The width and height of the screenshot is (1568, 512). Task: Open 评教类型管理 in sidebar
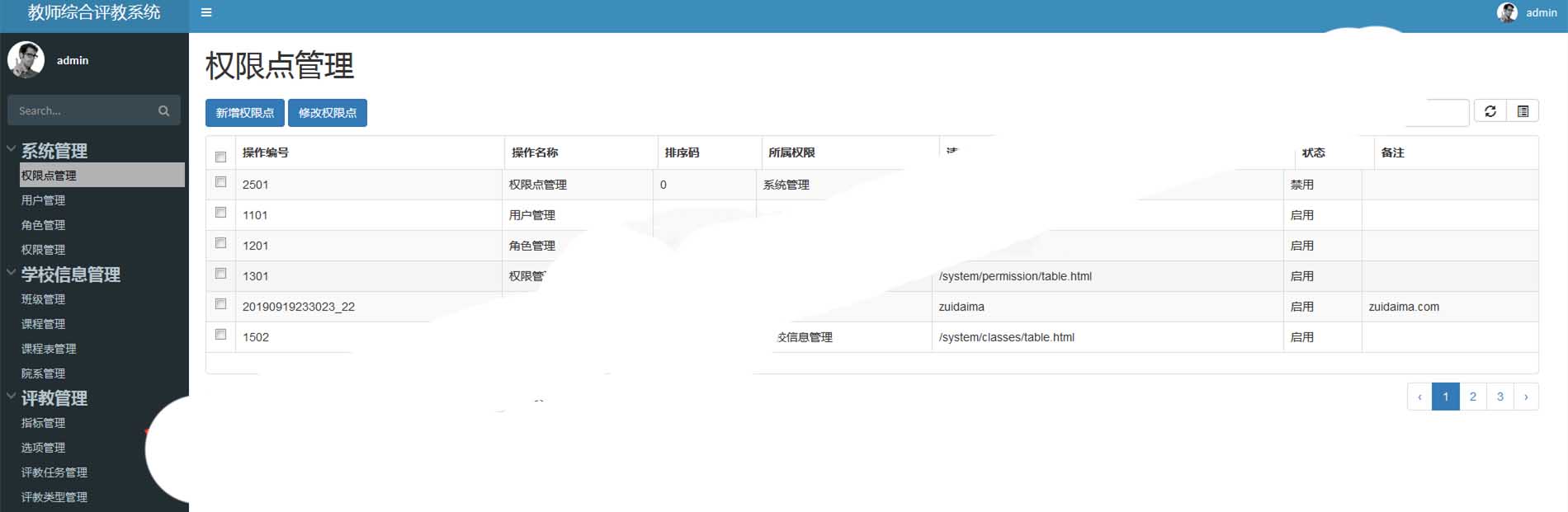click(x=54, y=497)
